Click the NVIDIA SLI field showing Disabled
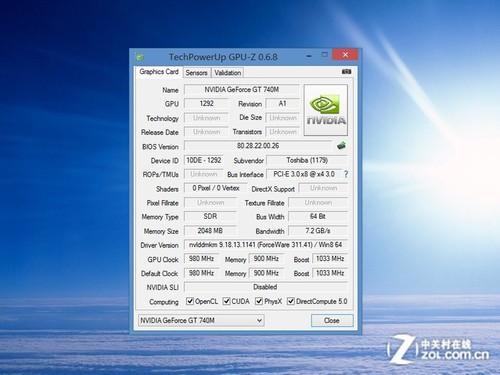This screenshot has width=500, height=375. pyautogui.click(x=266, y=287)
